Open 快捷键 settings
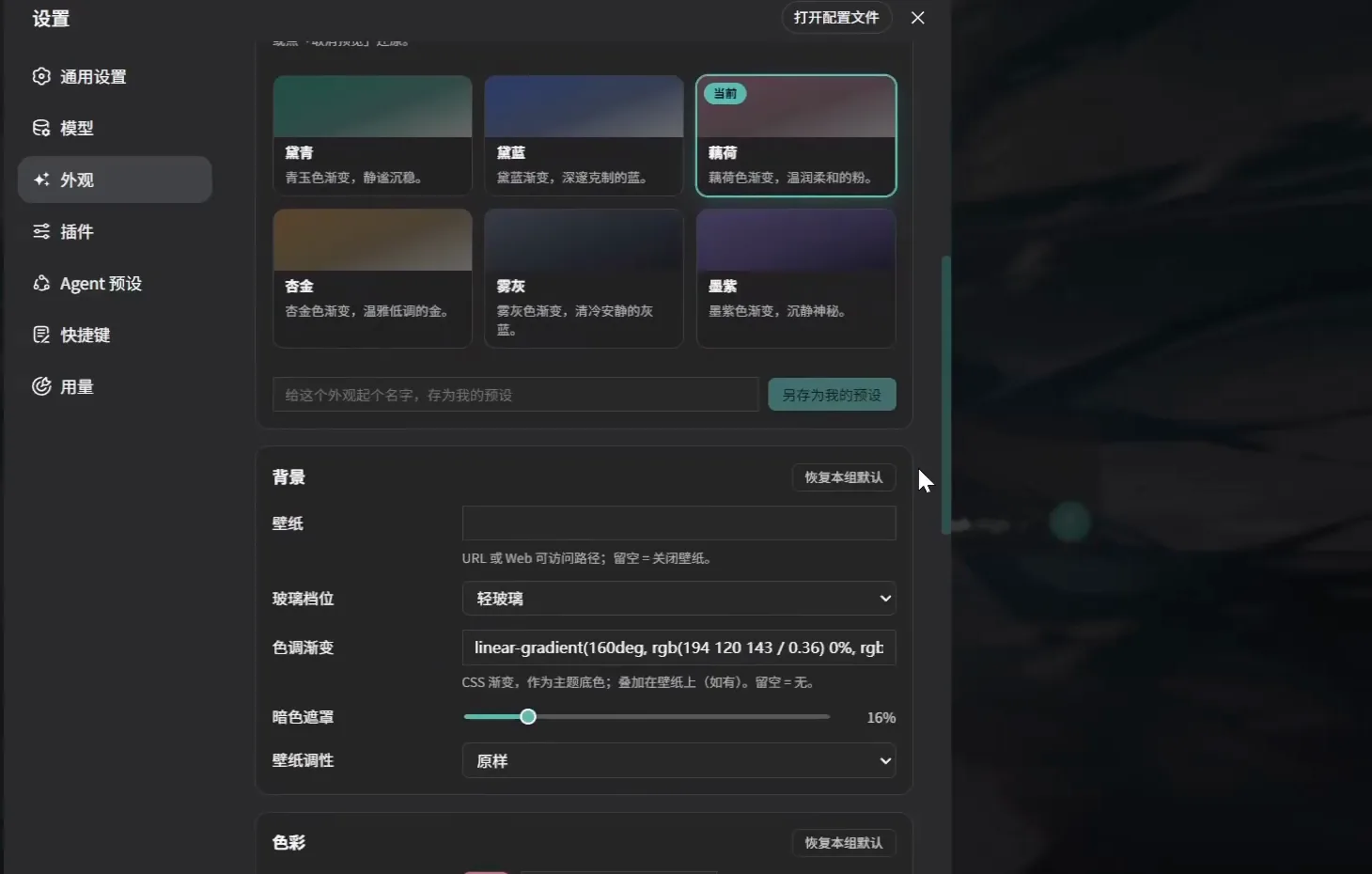1372x874 pixels. (x=115, y=335)
